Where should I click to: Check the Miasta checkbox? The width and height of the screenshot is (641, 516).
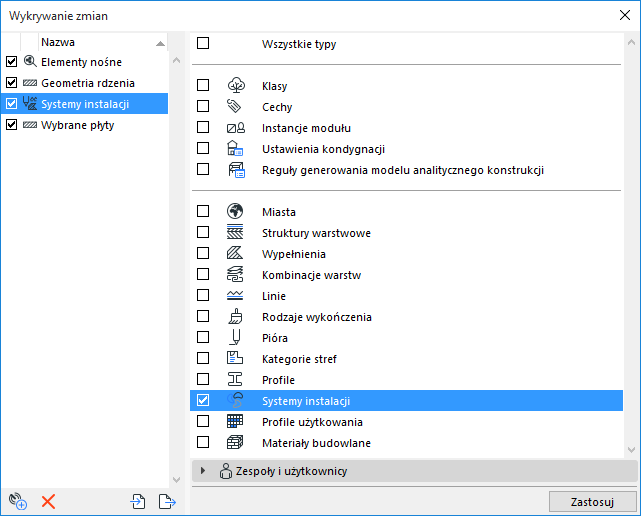pos(203,211)
